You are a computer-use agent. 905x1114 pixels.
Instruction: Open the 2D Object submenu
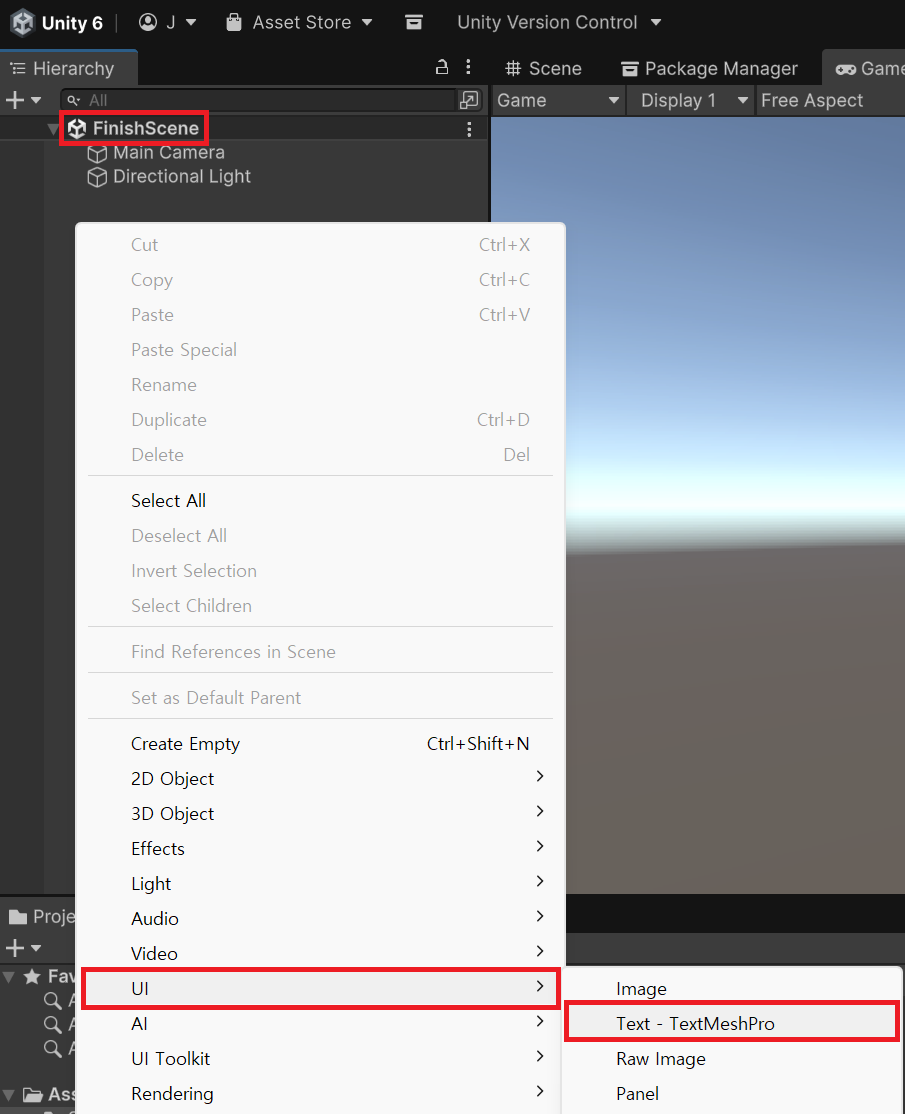pyautogui.click(x=320, y=779)
